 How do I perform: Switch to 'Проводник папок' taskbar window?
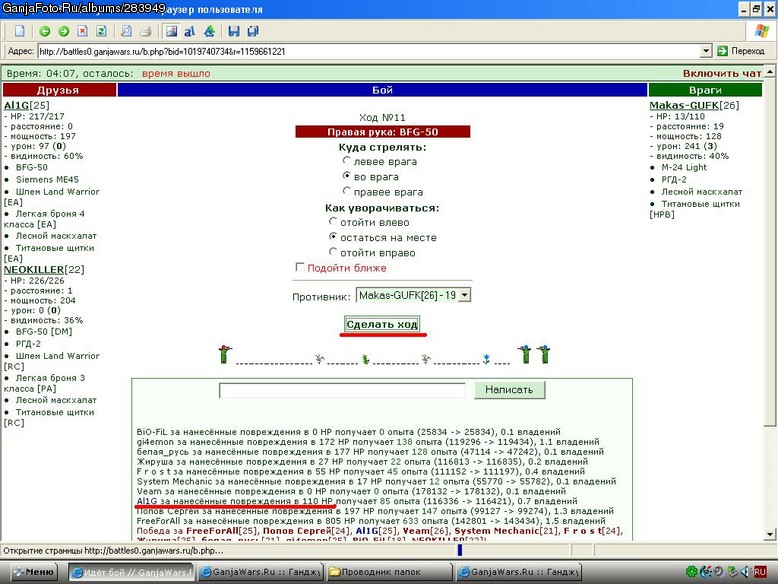(389, 572)
